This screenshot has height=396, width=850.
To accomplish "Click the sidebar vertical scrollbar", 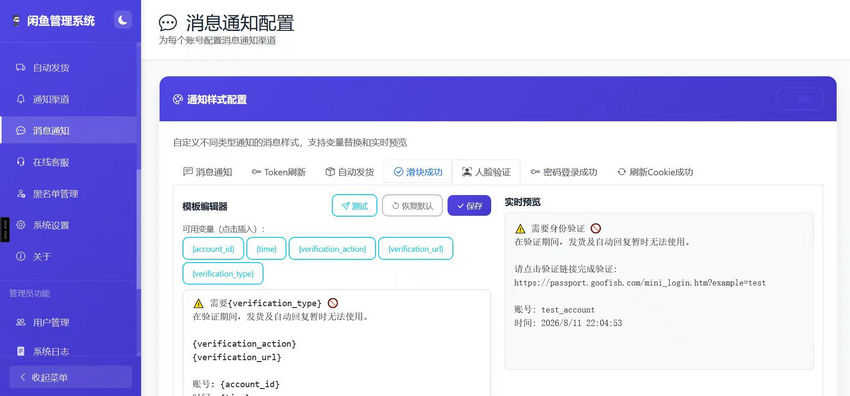I will click(x=139, y=229).
